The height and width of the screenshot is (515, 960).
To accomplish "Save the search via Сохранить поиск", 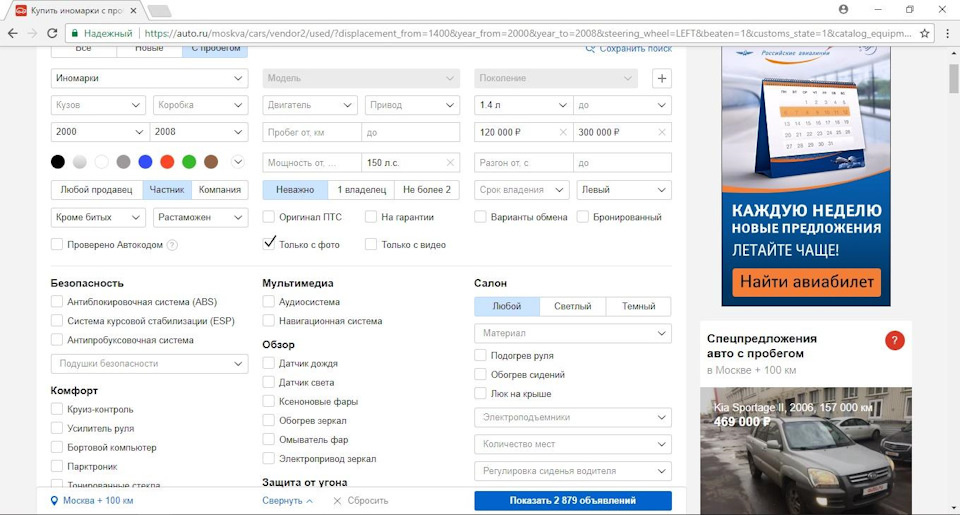I will [629, 48].
